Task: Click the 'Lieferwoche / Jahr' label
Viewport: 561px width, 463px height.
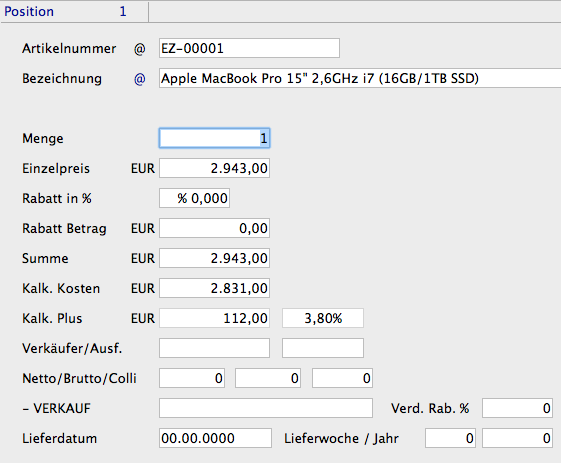Action: tap(341, 439)
